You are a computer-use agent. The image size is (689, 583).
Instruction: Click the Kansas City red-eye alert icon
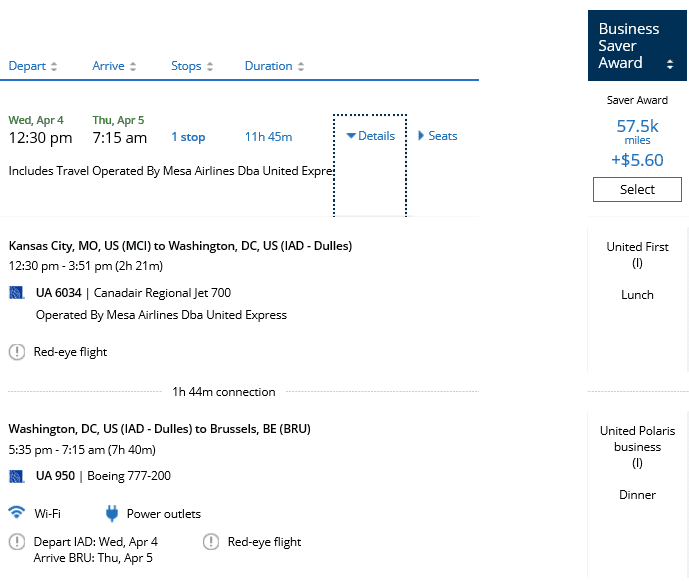17,352
